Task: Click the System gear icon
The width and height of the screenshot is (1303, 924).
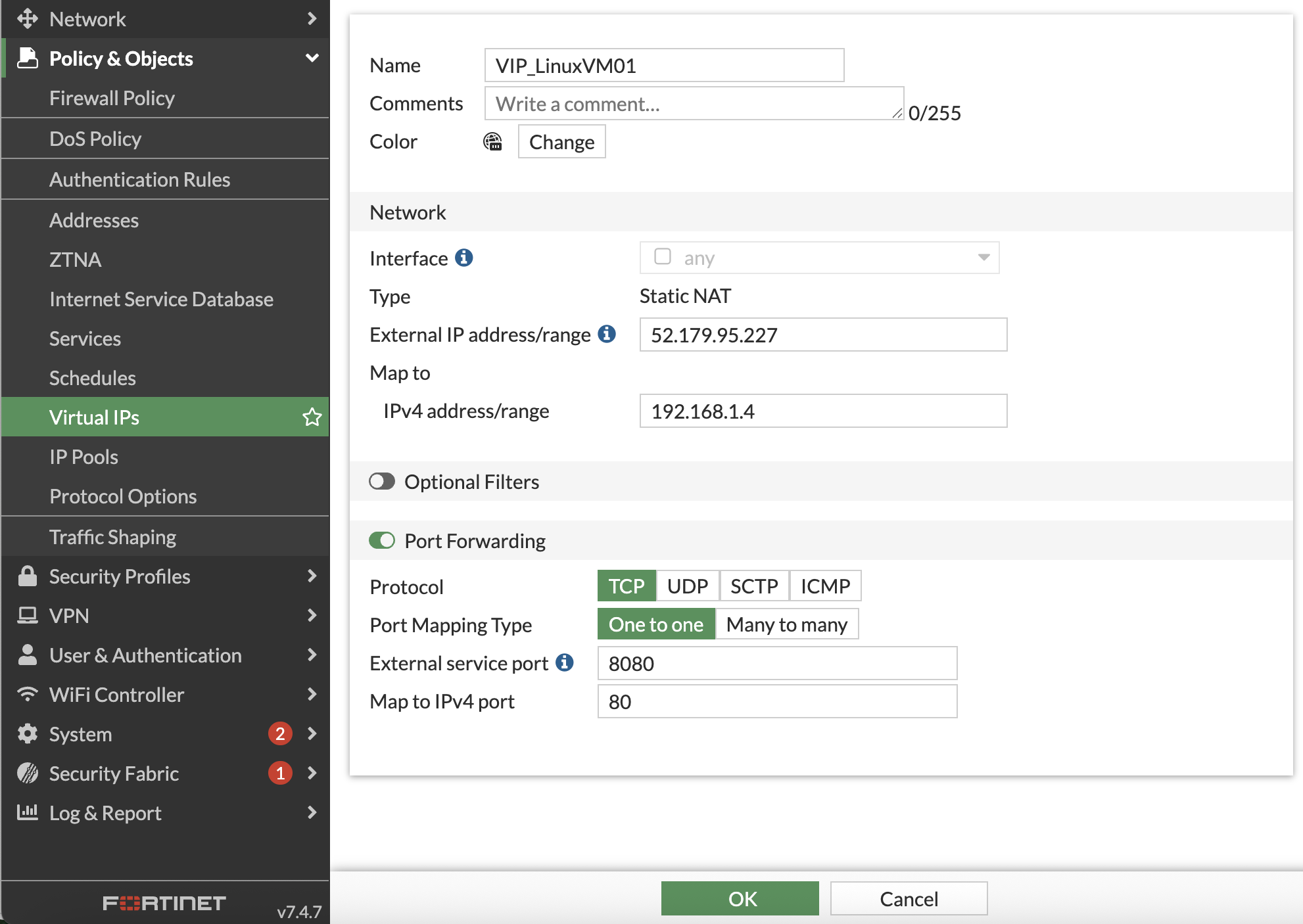Action: (27, 733)
